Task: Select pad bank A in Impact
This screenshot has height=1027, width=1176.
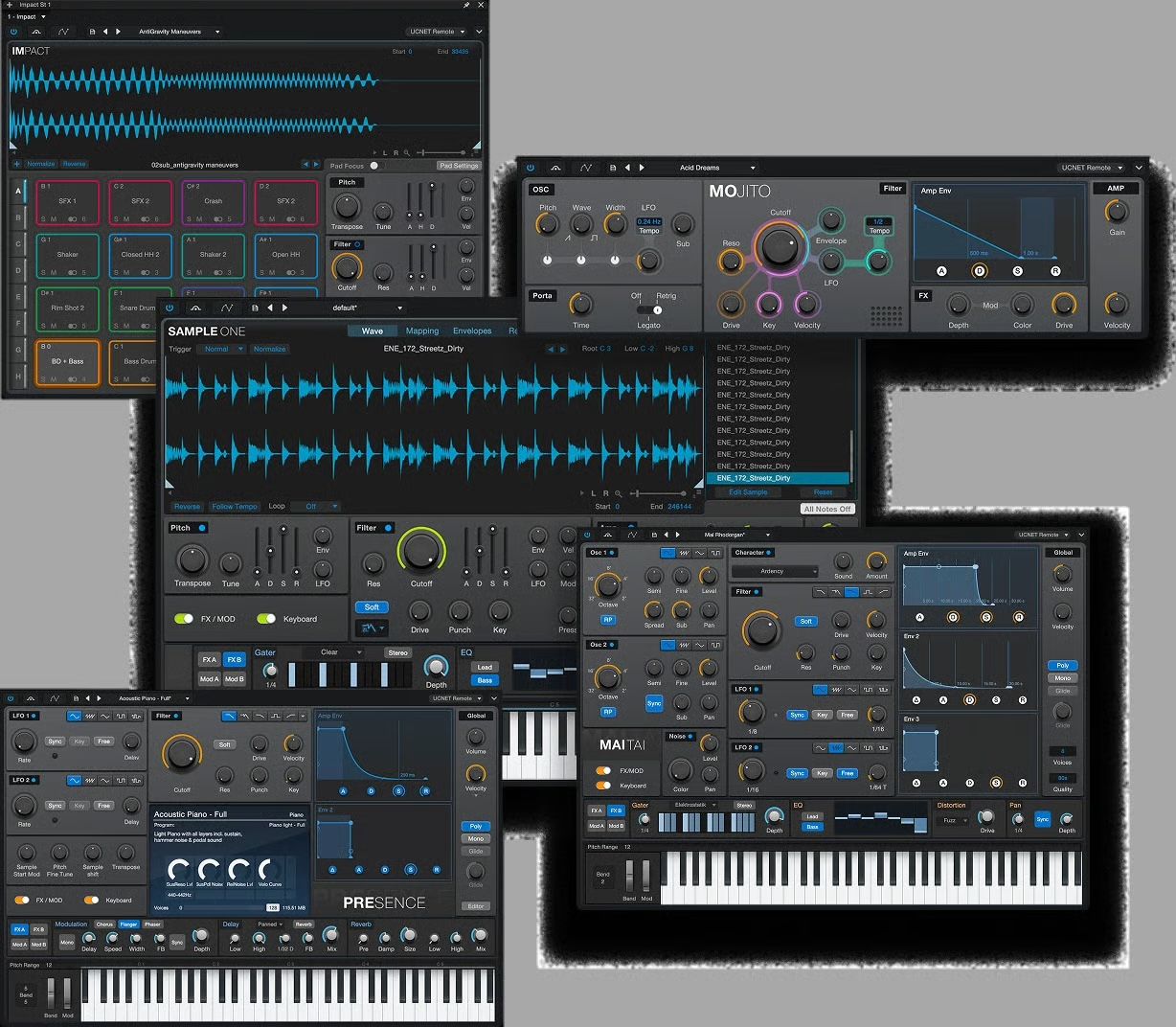Action: tap(17, 191)
